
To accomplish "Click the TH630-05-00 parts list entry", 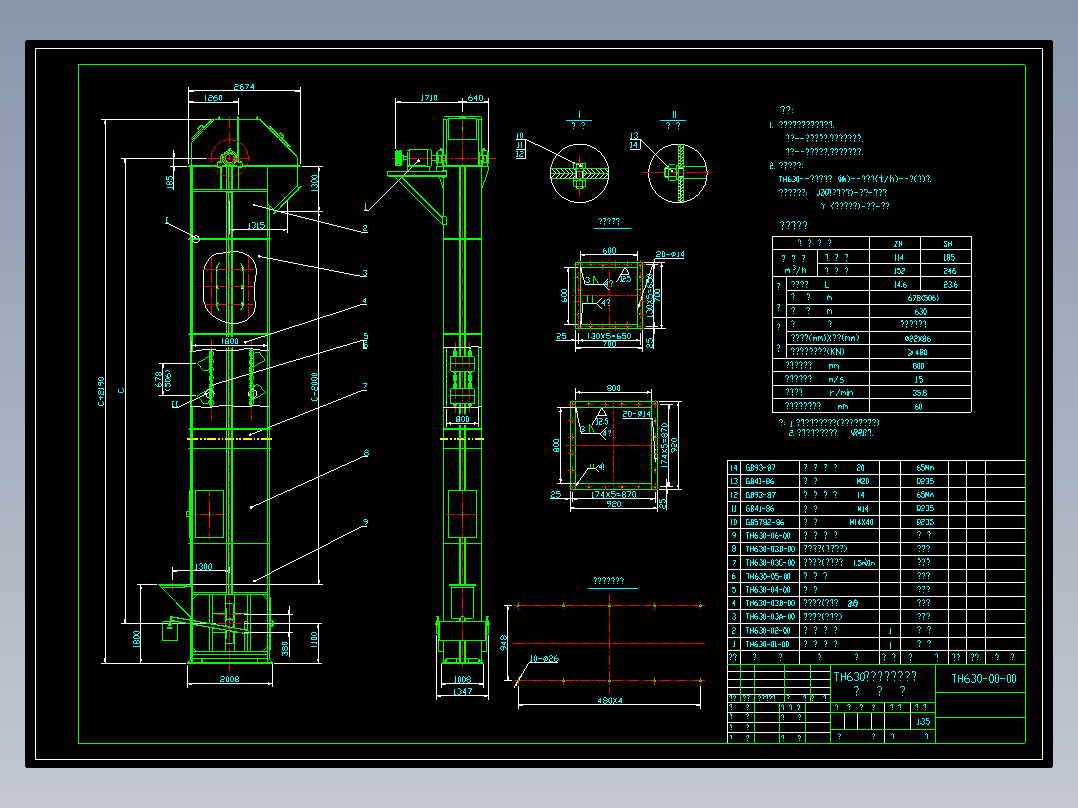I will (x=768, y=576).
